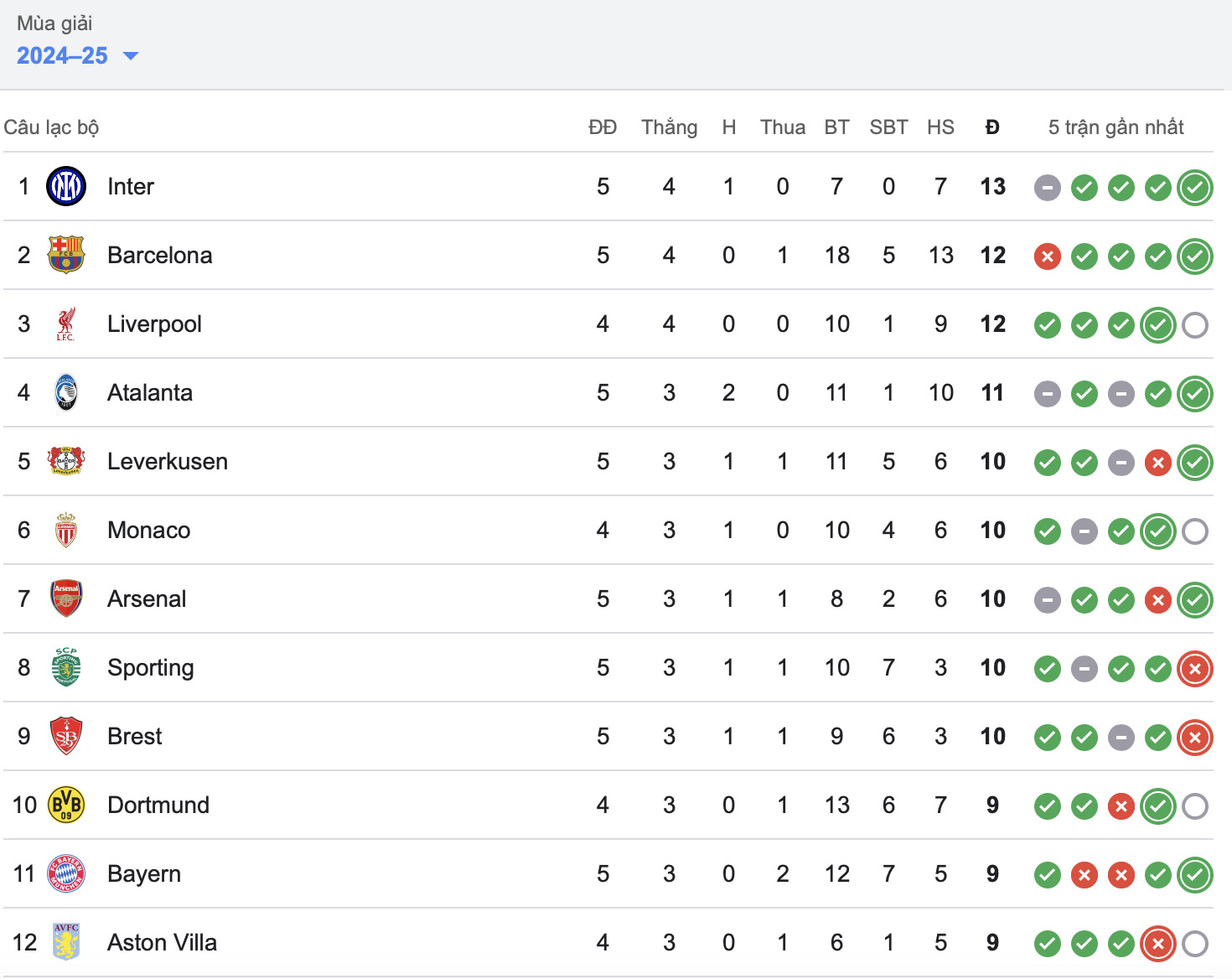The image size is (1232, 979).
Task: Click the Bayern Munich crest
Action: pos(66,873)
